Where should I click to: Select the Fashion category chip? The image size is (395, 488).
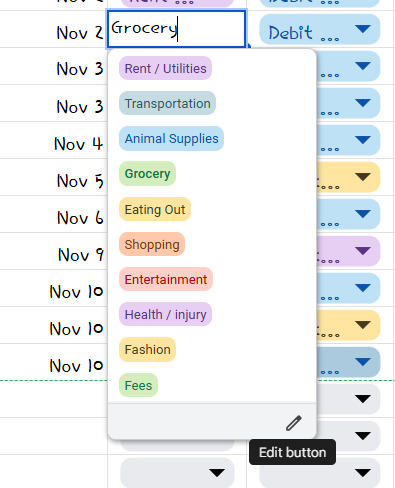click(x=147, y=350)
